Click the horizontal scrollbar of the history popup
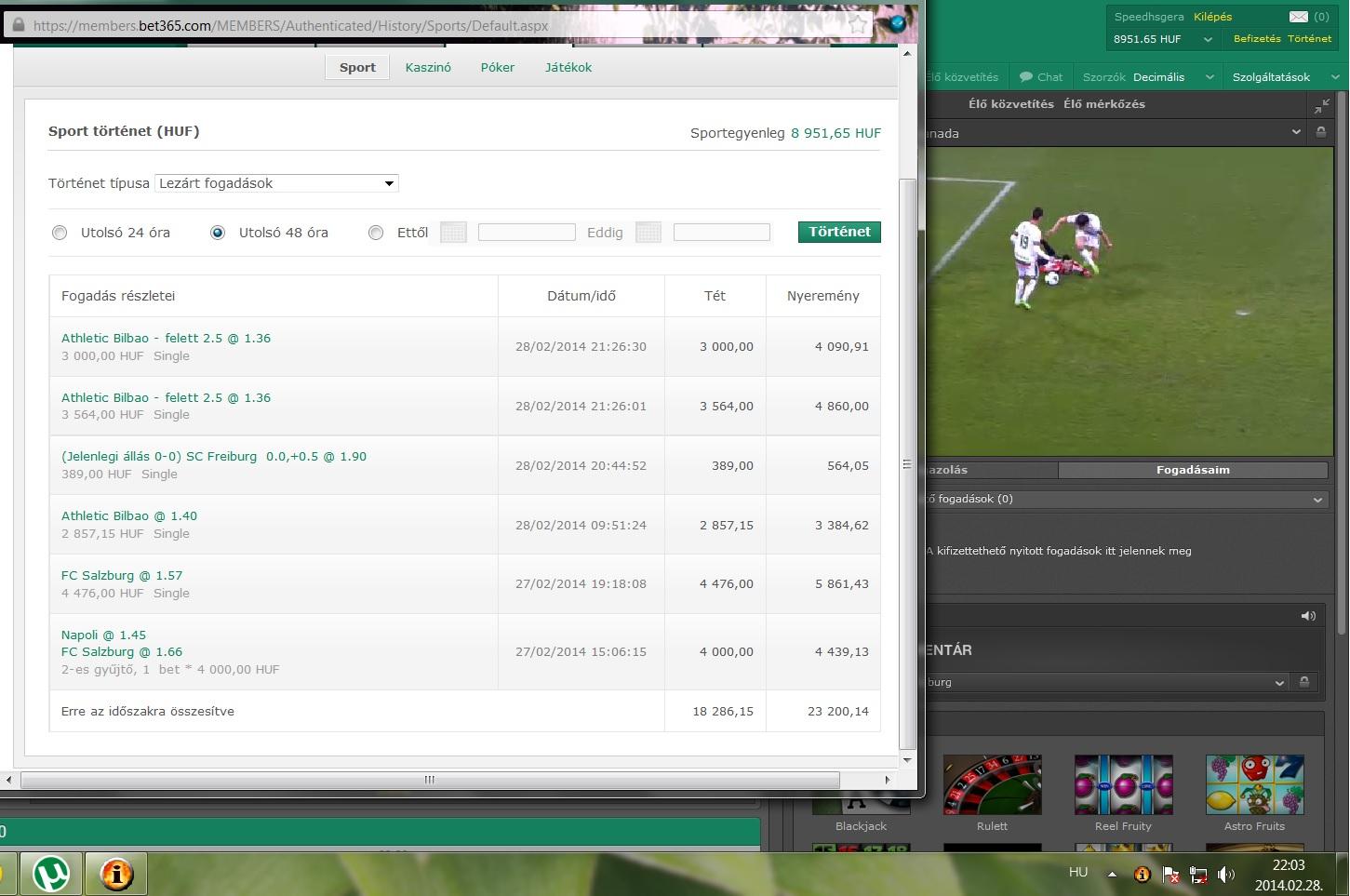1350x896 pixels. [x=430, y=780]
